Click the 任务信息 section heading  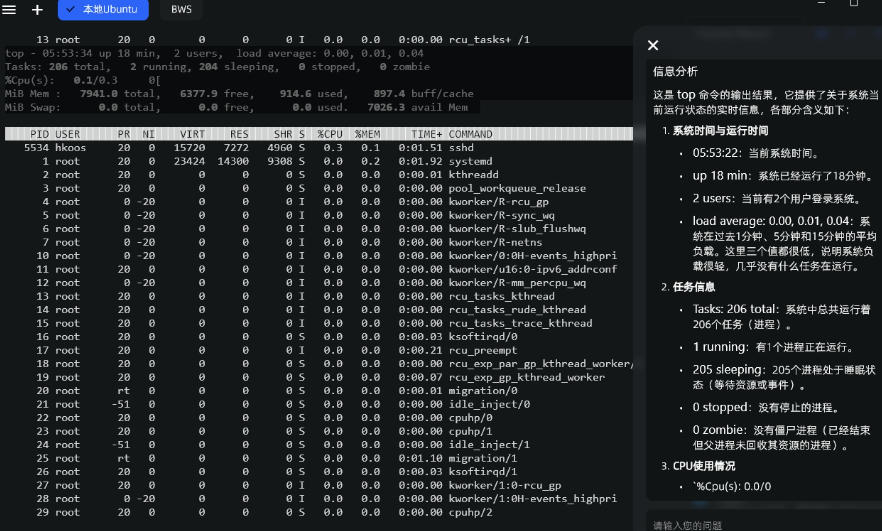(693, 288)
